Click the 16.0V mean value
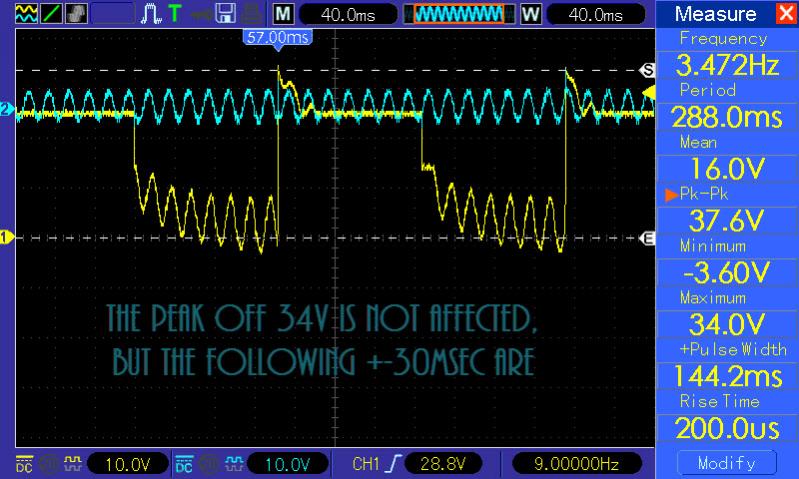The image size is (799, 479). (727, 169)
